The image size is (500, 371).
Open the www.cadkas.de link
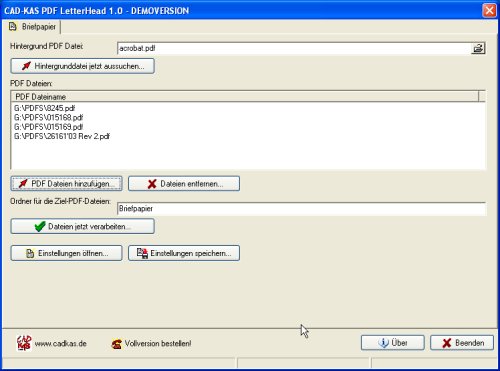(60, 343)
